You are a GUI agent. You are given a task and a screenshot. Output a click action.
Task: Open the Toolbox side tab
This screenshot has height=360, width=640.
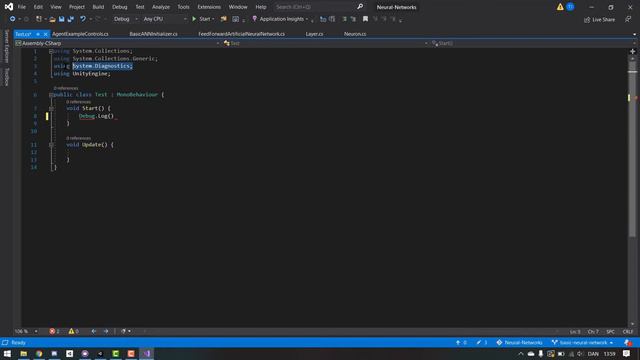[x=6, y=77]
